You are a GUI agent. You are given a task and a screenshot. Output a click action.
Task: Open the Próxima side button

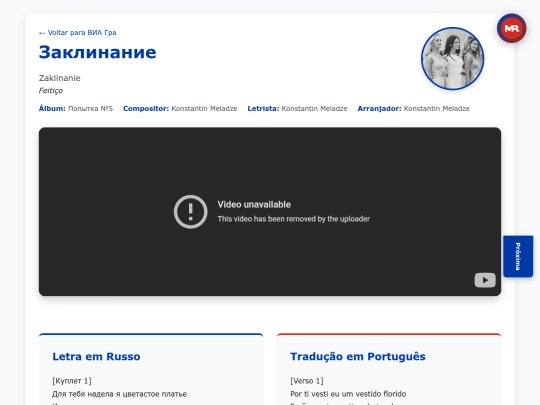(x=518, y=256)
